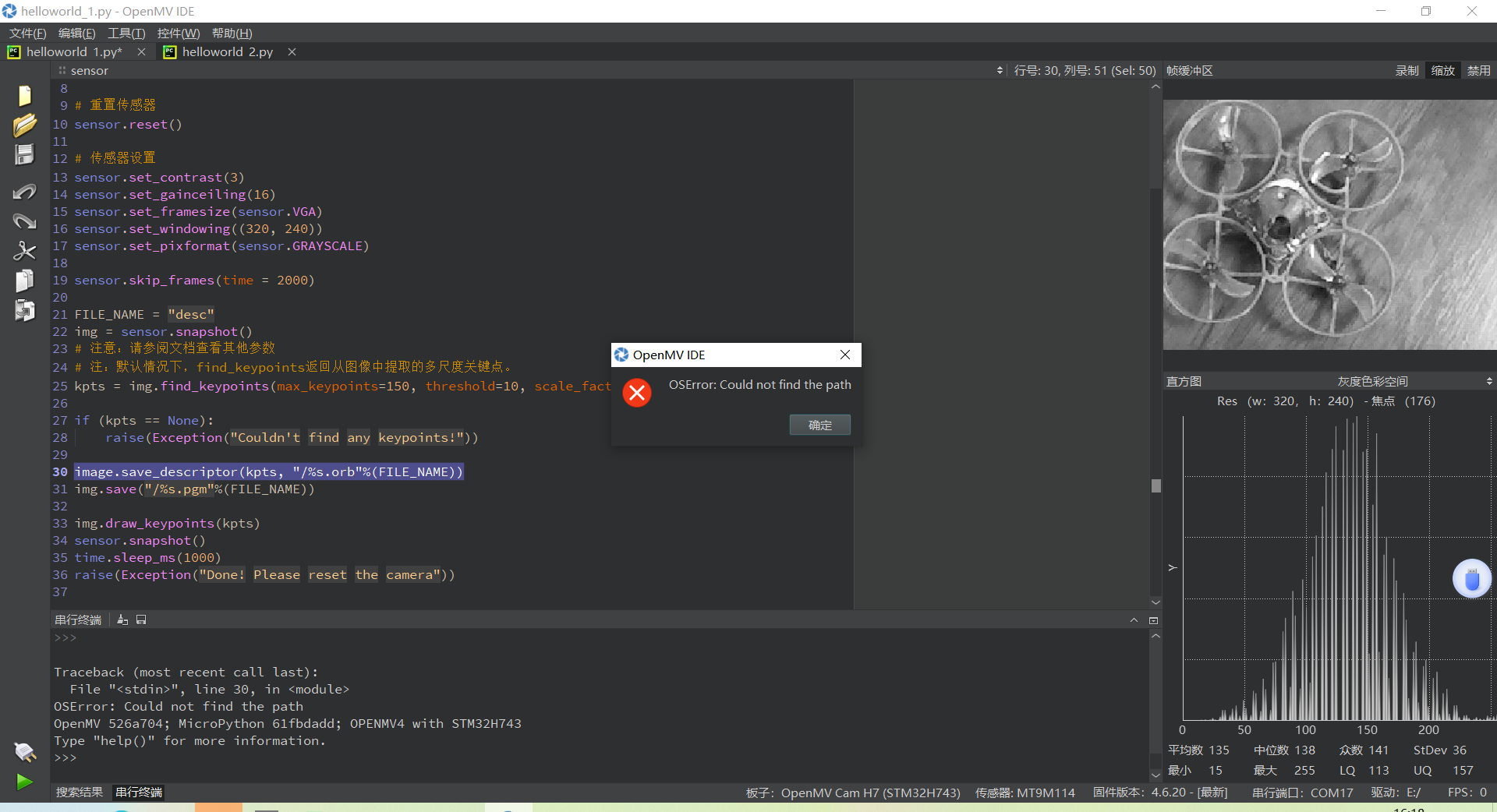Save the script with the floppy icon
The height and width of the screenshot is (812, 1497).
click(24, 154)
